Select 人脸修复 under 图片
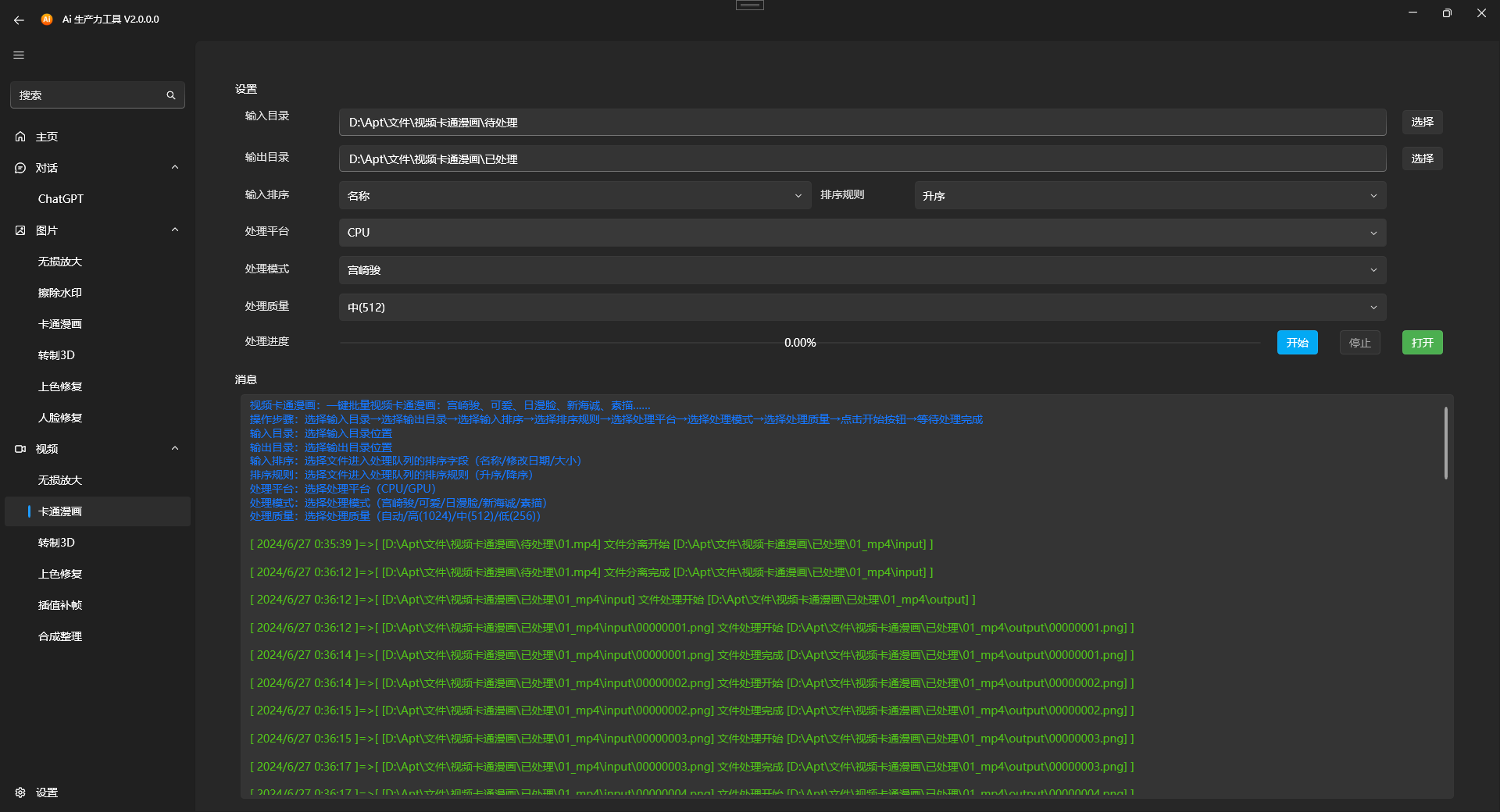The width and height of the screenshot is (1500, 812). [98, 418]
